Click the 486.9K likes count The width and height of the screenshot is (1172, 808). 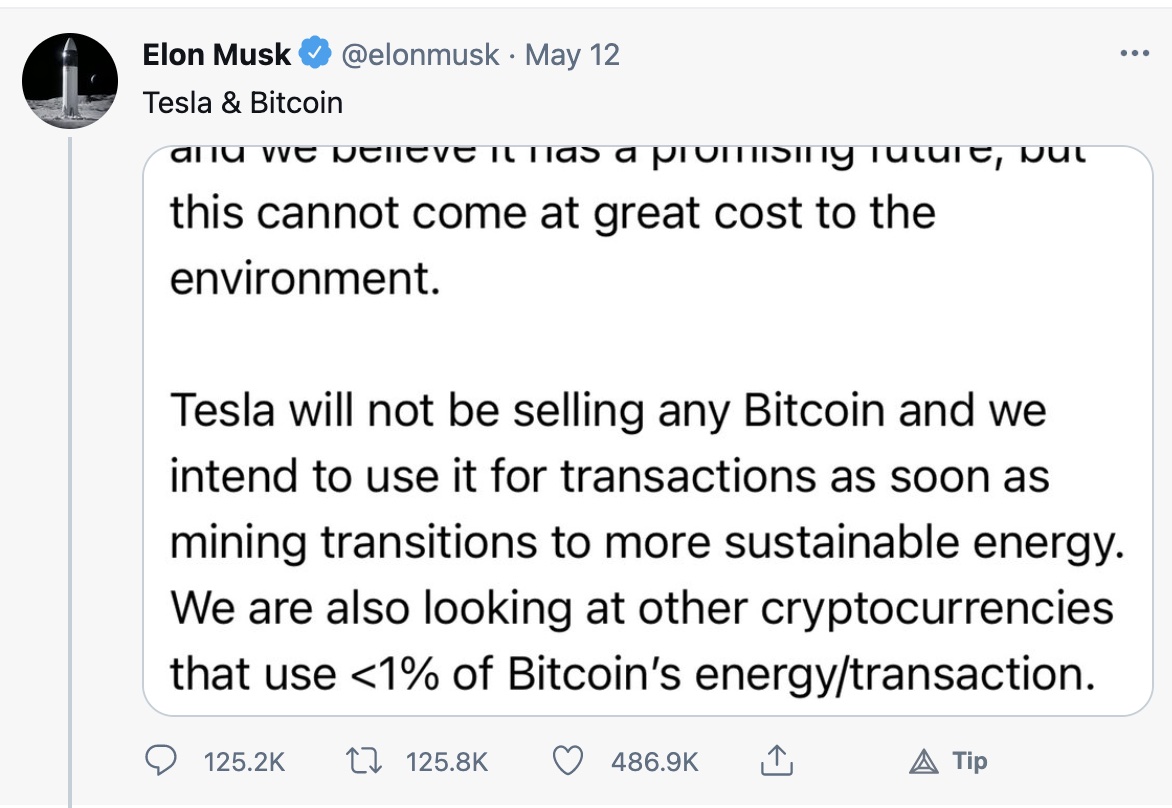point(655,762)
